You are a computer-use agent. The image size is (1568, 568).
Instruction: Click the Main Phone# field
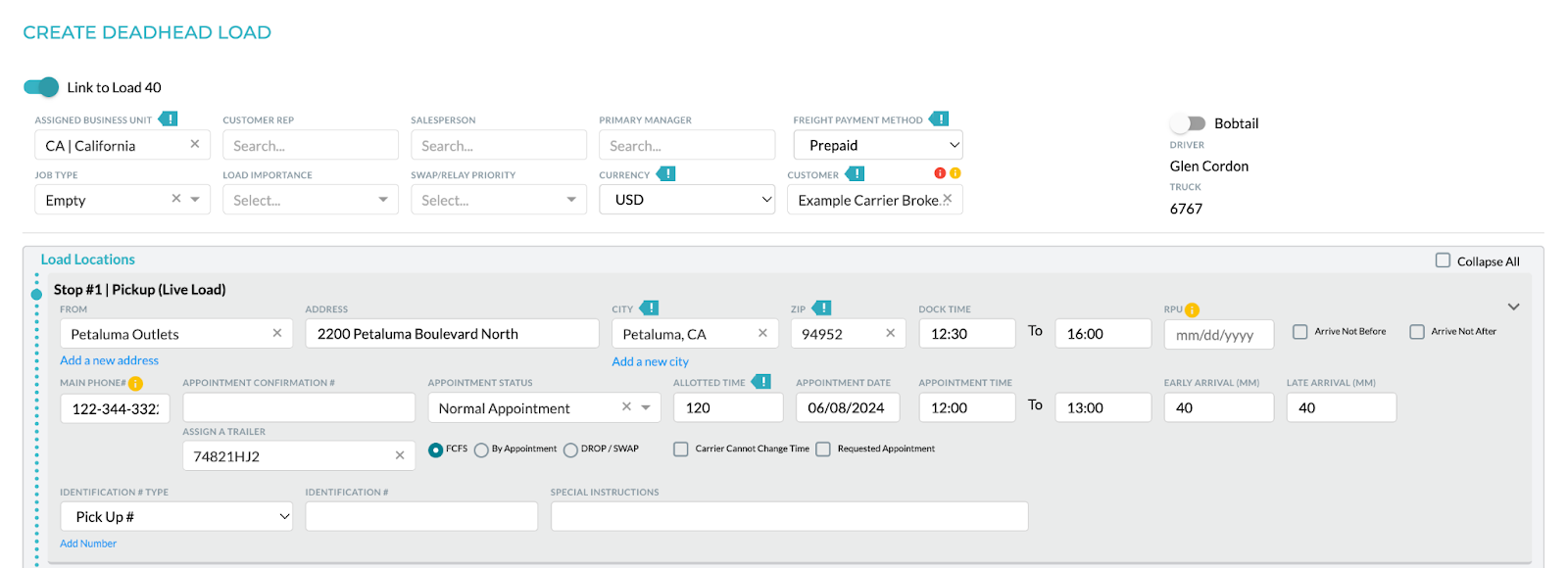[x=115, y=407]
